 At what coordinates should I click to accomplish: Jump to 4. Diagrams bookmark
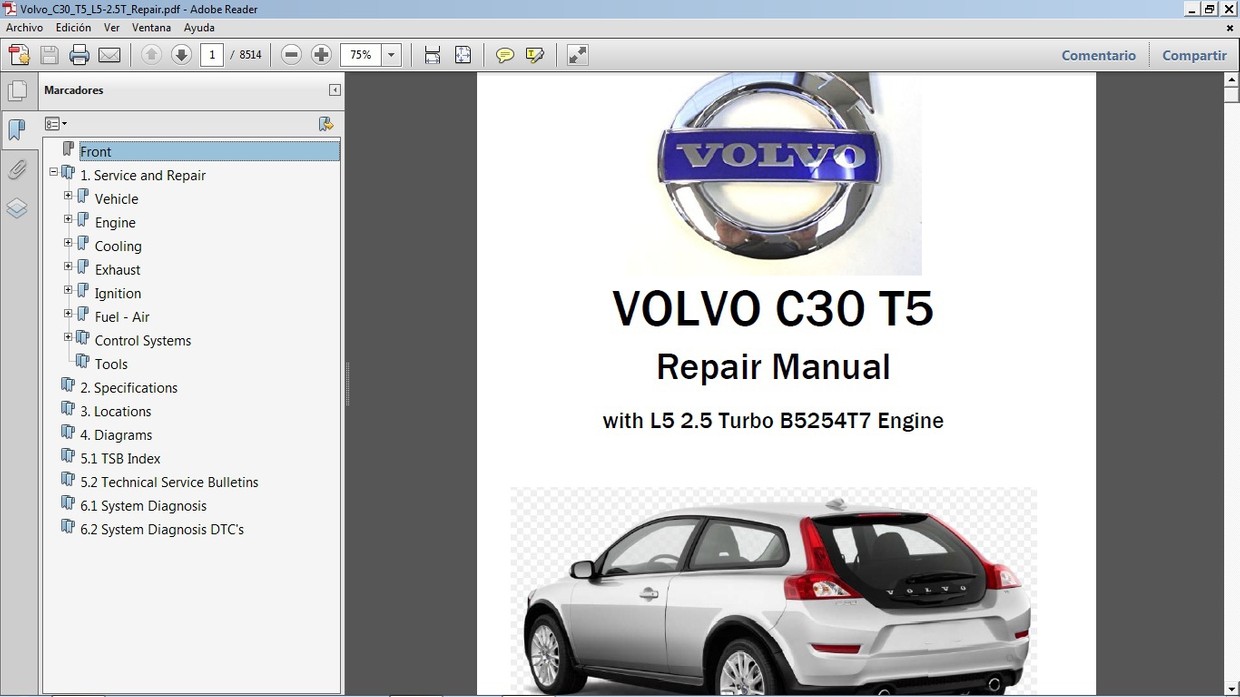116,435
